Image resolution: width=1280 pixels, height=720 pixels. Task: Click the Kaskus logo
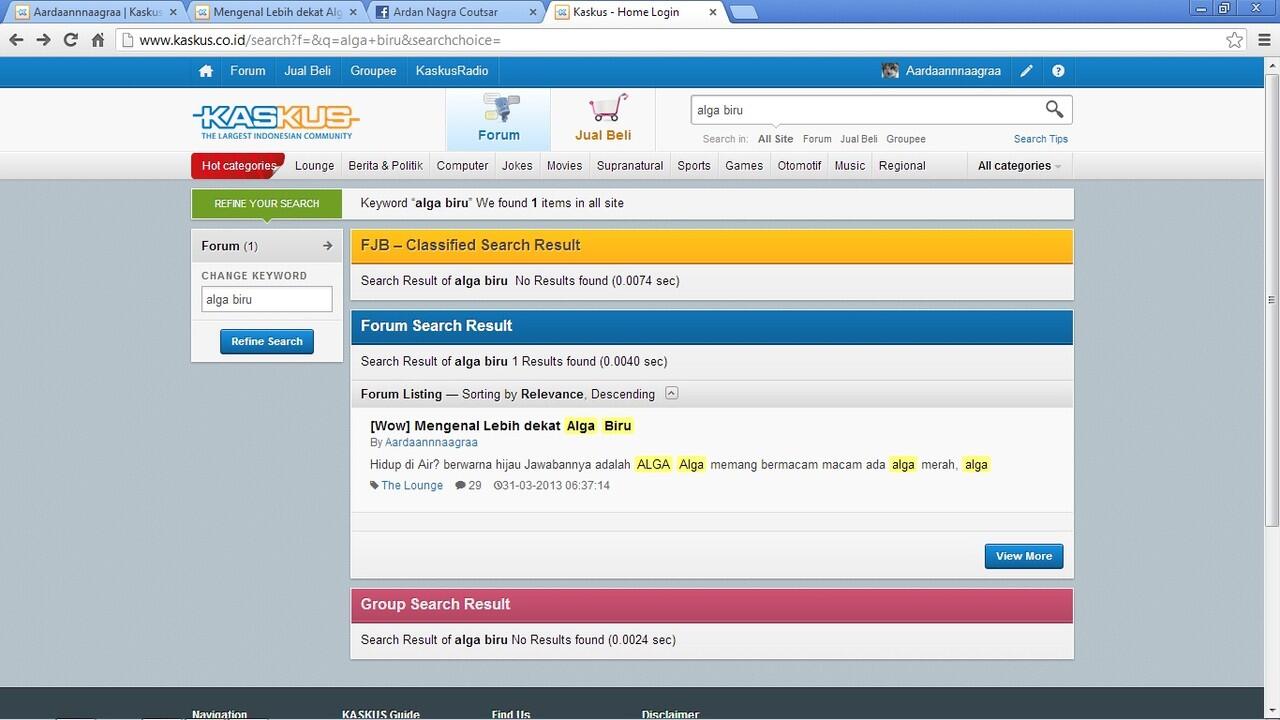pyautogui.click(x=276, y=121)
